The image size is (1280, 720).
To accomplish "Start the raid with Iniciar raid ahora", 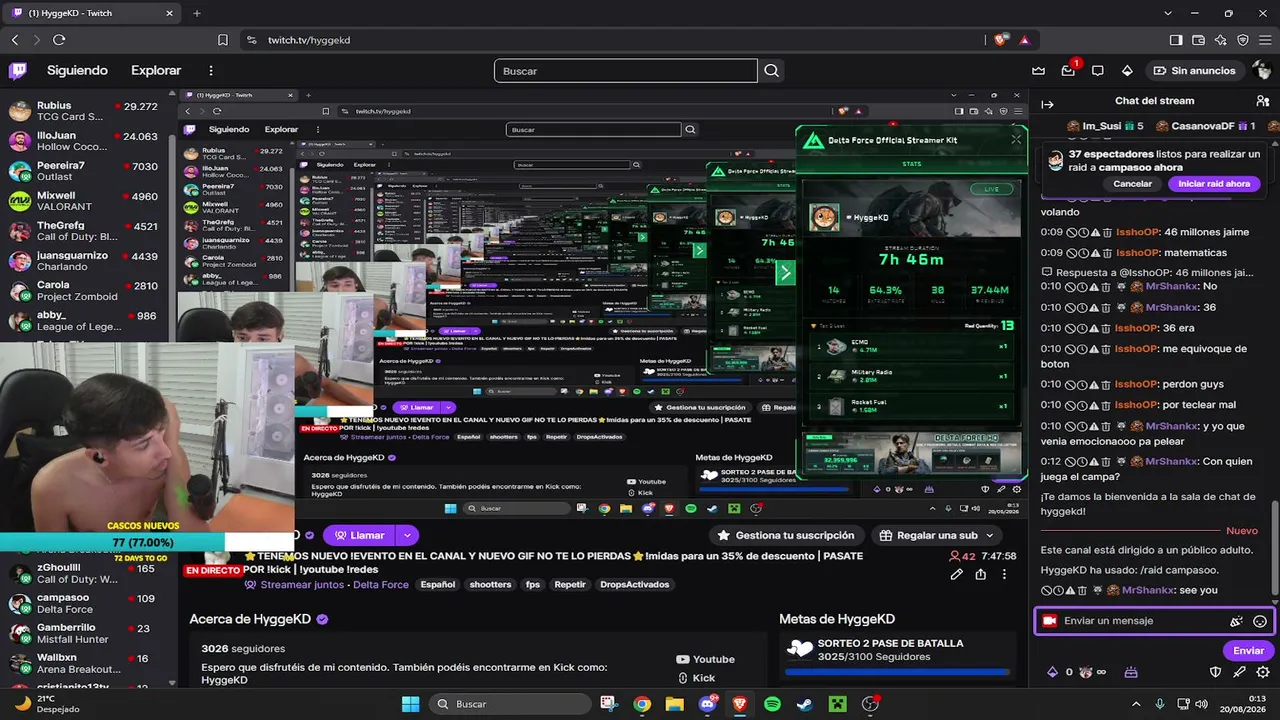I will pos(1214,184).
